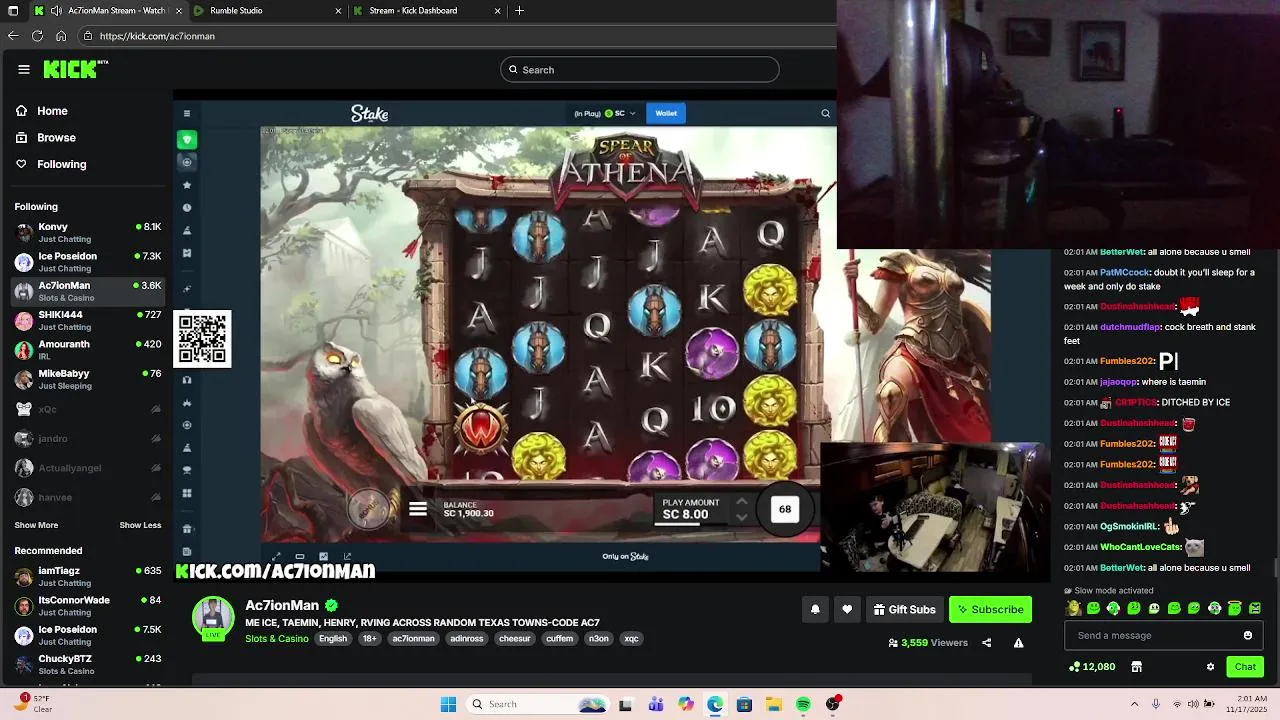1280x720 pixels.
Task: Click the green Chat send button
Action: (1245, 667)
